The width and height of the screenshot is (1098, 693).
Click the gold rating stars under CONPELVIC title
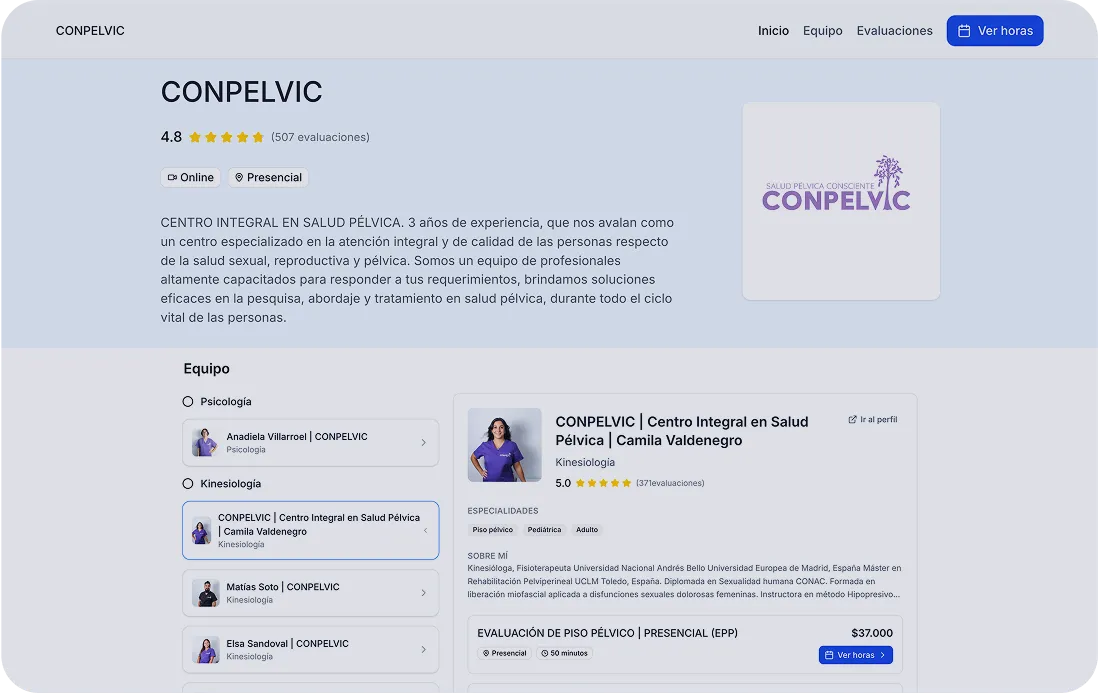[226, 137]
